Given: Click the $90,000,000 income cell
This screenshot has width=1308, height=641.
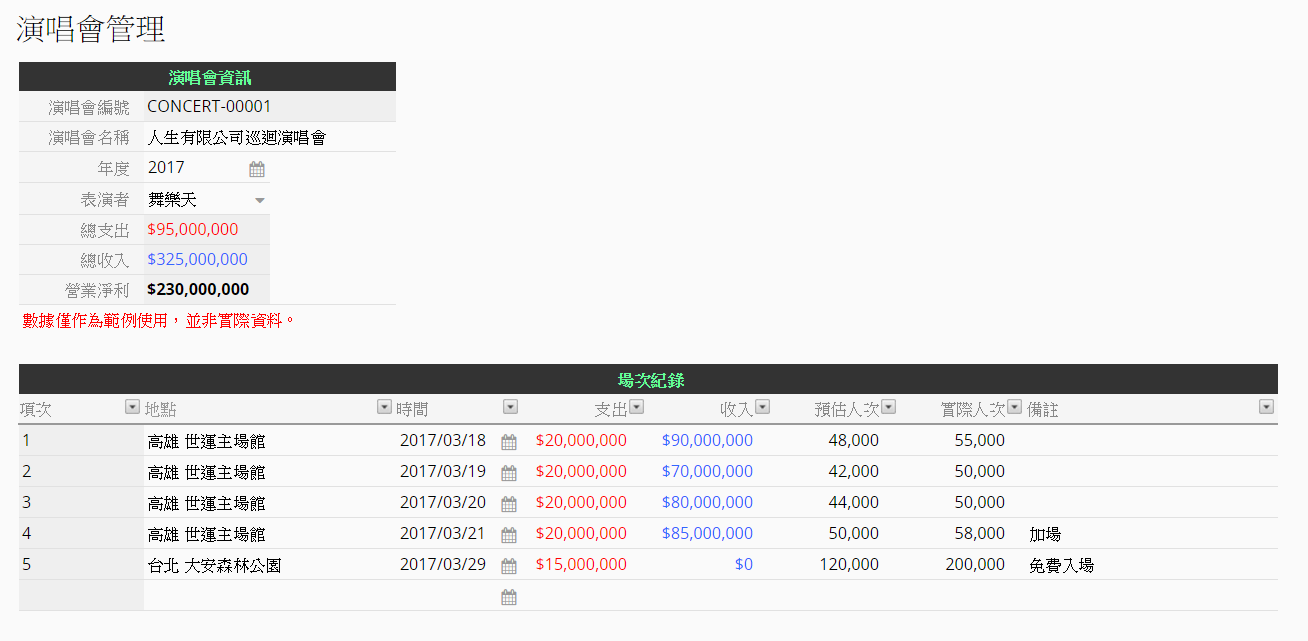Looking at the screenshot, I should (x=707, y=441).
